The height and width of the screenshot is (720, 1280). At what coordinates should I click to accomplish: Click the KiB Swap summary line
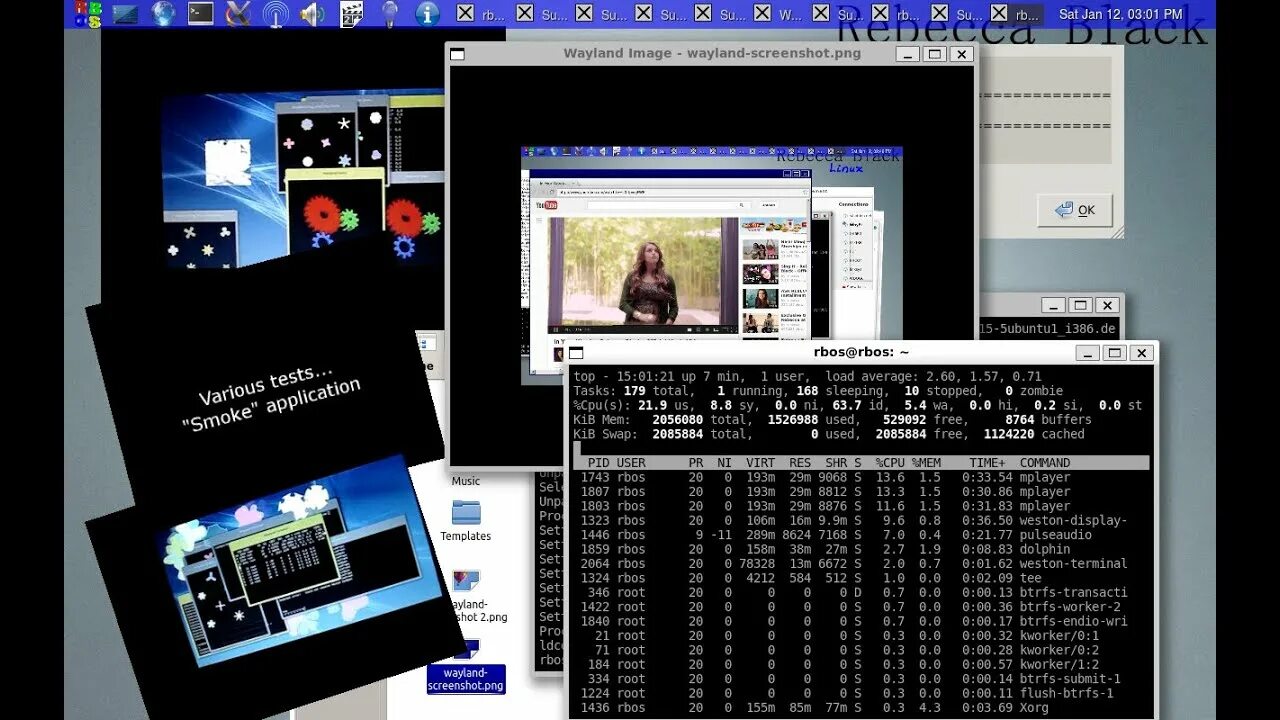829,434
